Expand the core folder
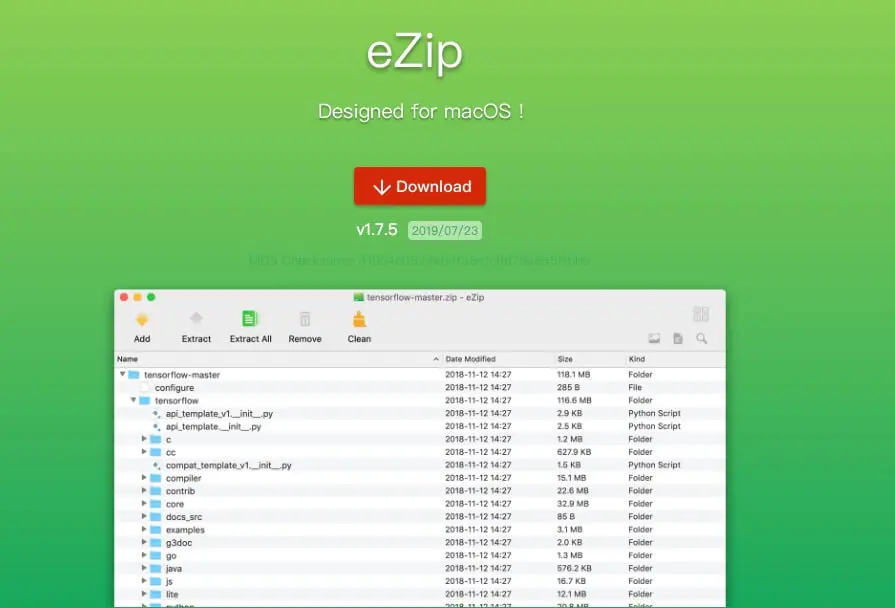 coord(144,504)
